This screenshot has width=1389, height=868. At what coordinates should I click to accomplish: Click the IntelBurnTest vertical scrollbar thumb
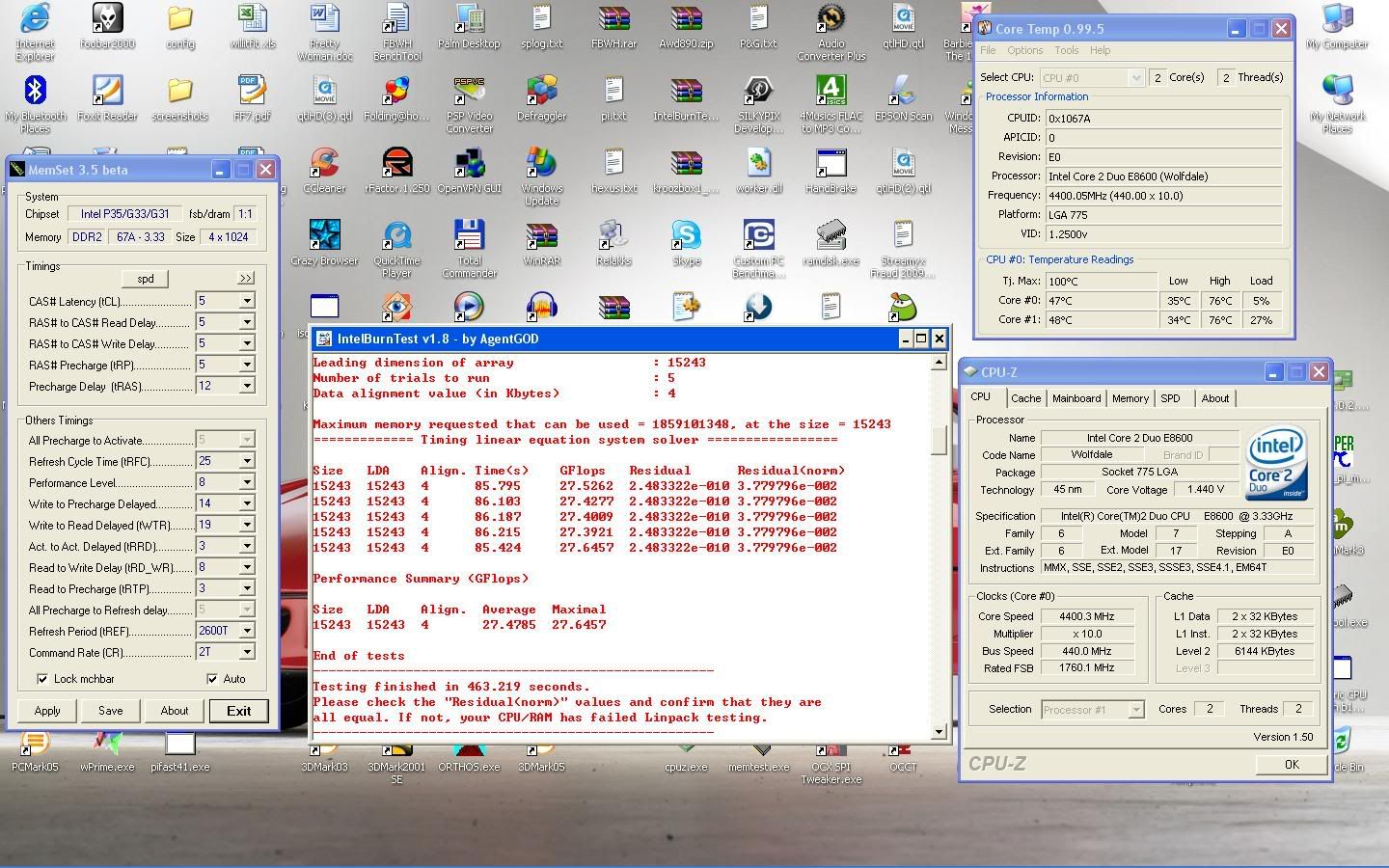[x=940, y=440]
